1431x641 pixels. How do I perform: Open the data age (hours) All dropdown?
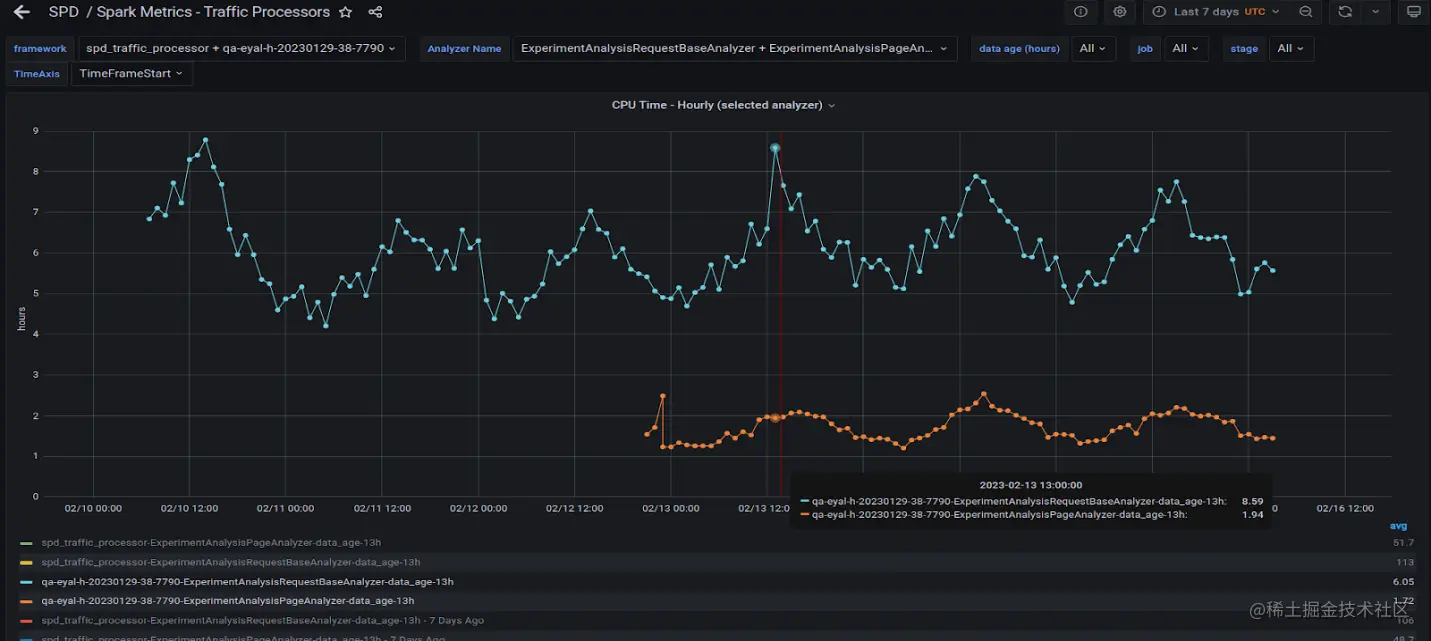pyautogui.click(x=1093, y=48)
